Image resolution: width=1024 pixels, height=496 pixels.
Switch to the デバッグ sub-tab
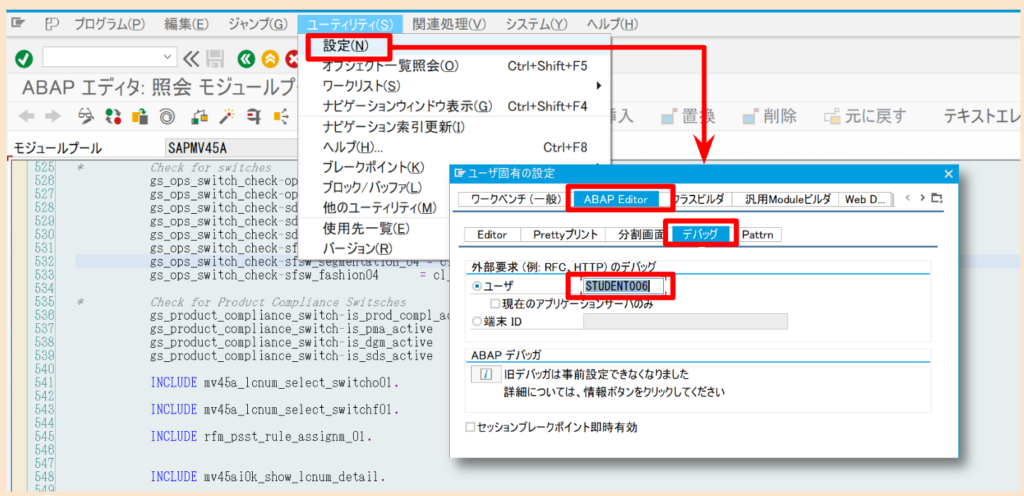pyautogui.click(x=700, y=235)
